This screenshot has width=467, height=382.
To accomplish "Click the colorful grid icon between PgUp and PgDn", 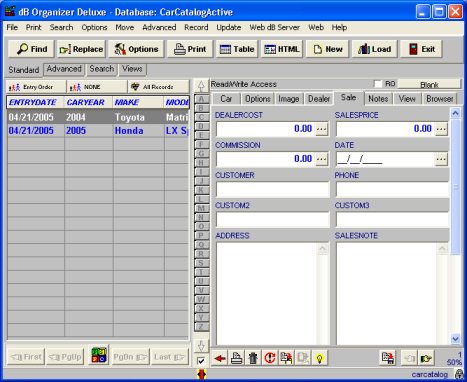I will click(x=99, y=355).
